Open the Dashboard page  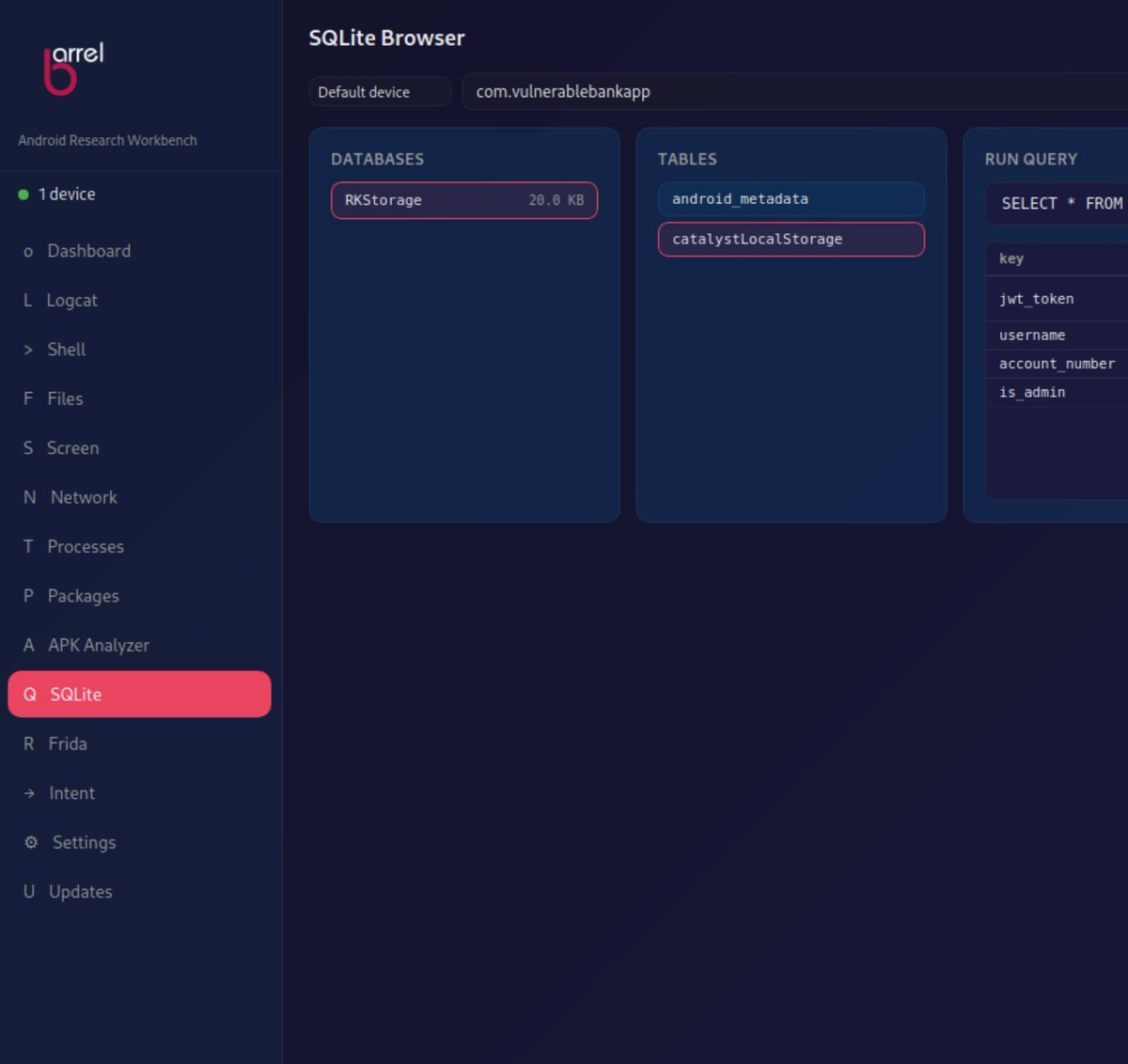coord(139,251)
